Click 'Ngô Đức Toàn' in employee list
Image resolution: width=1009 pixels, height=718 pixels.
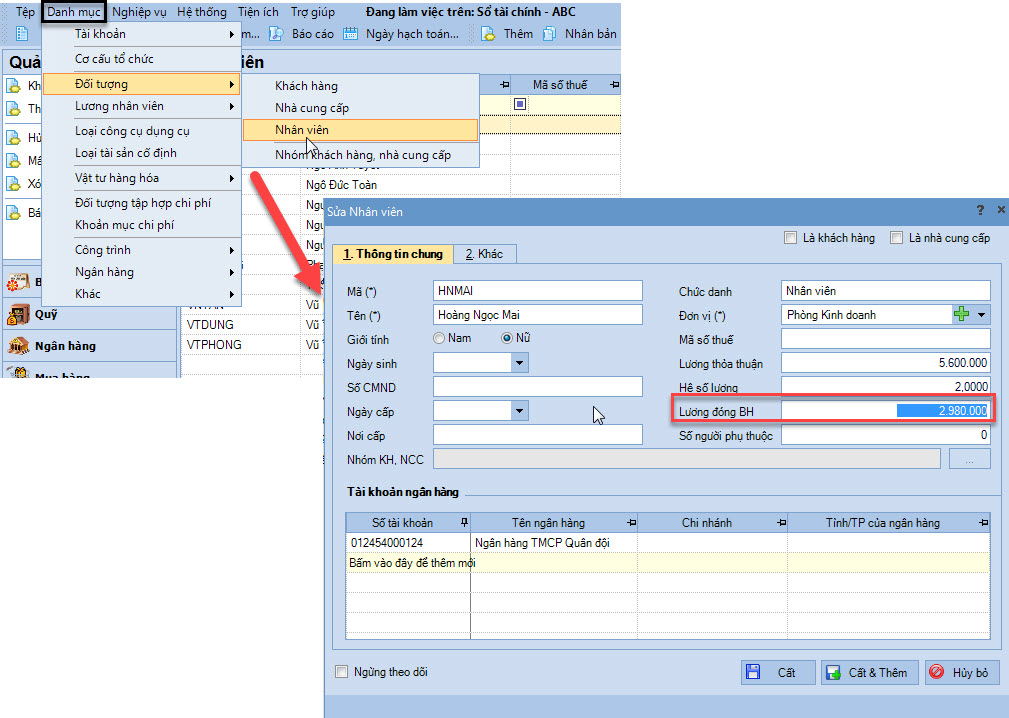(341, 185)
